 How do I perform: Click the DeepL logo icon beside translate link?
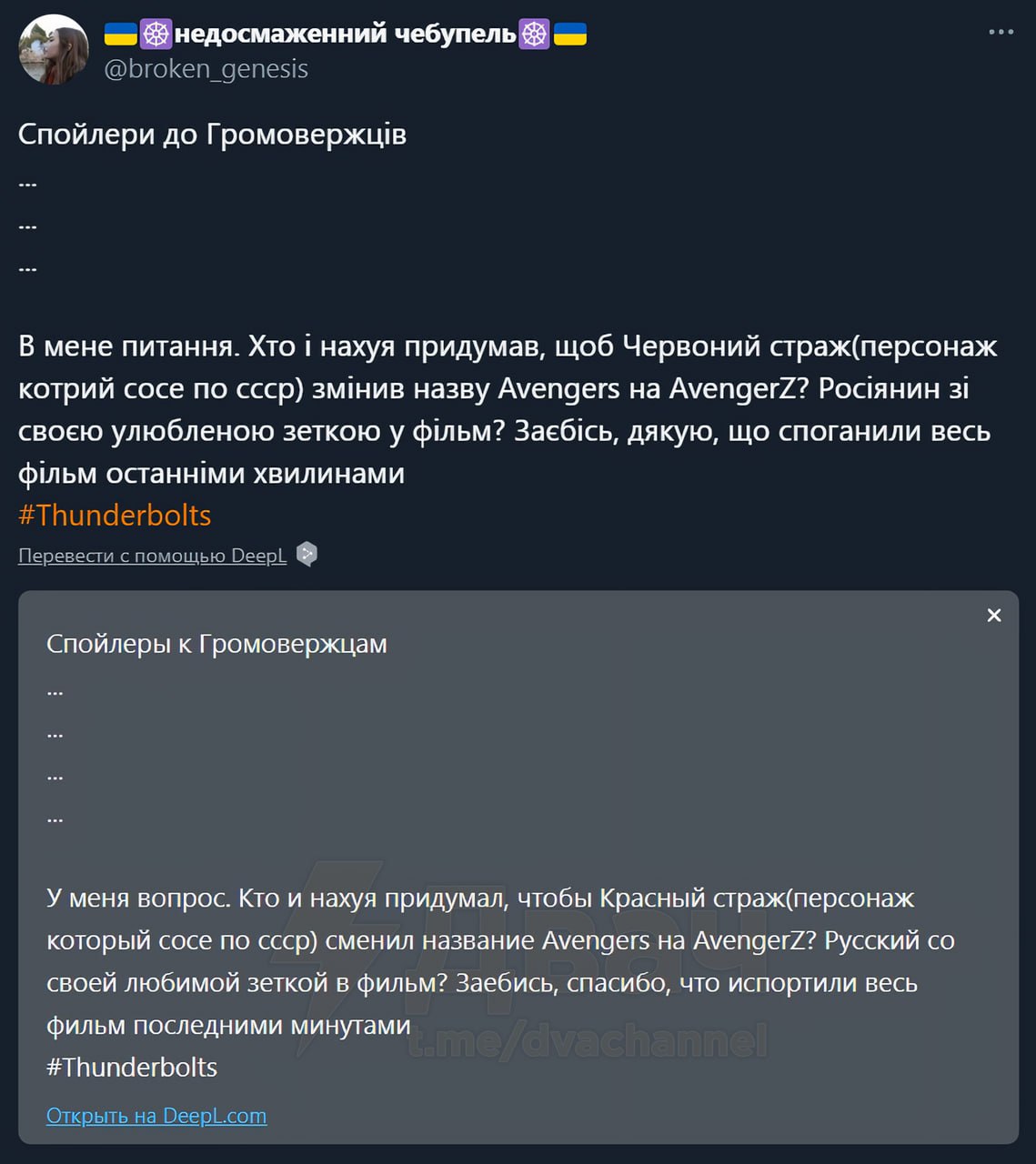pos(307,555)
